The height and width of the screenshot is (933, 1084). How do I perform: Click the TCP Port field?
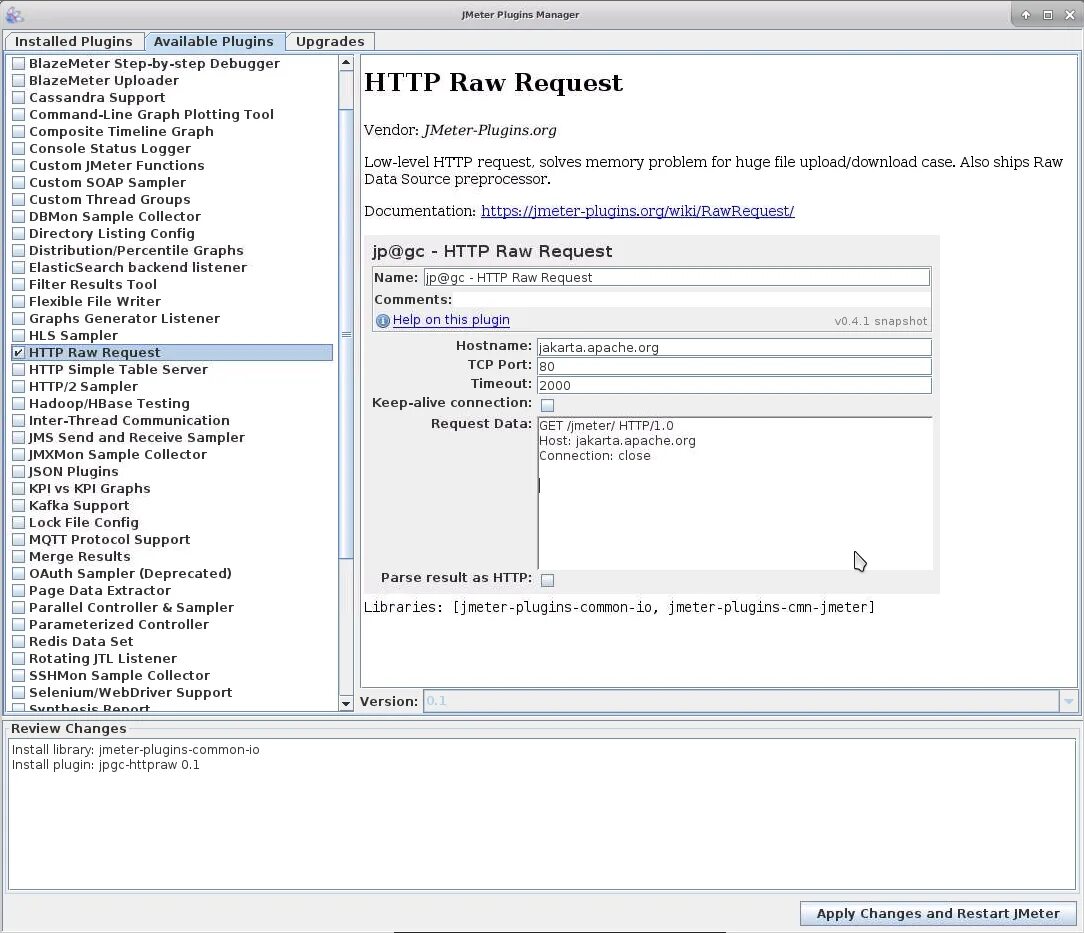coord(734,366)
